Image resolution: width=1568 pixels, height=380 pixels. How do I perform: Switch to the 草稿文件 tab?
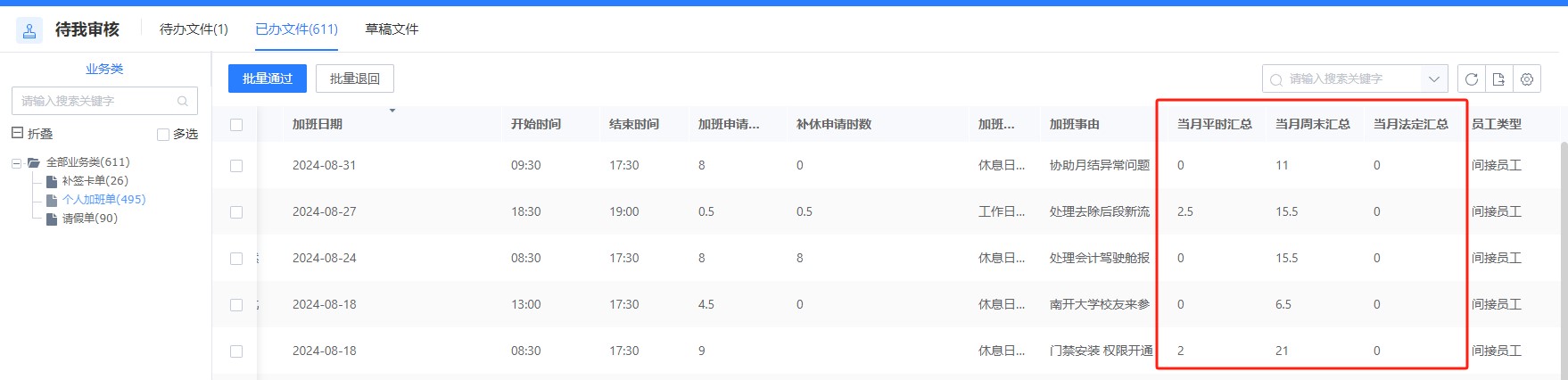click(x=392, y=29)
